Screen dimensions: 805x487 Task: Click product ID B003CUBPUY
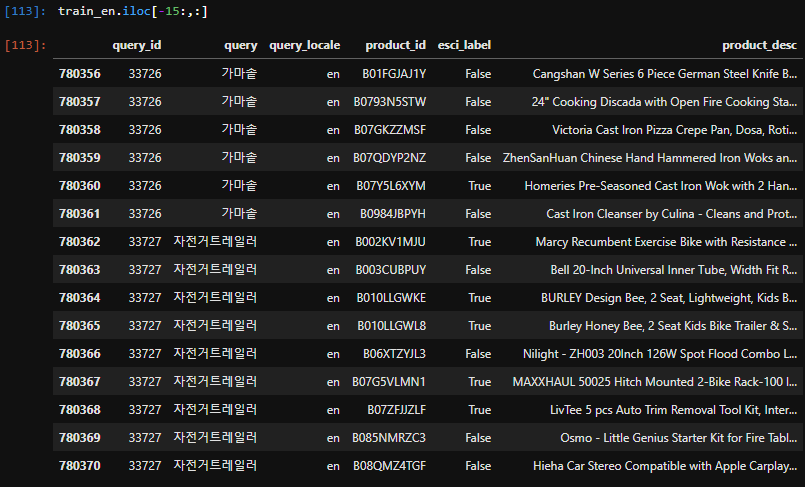(391, 269)
